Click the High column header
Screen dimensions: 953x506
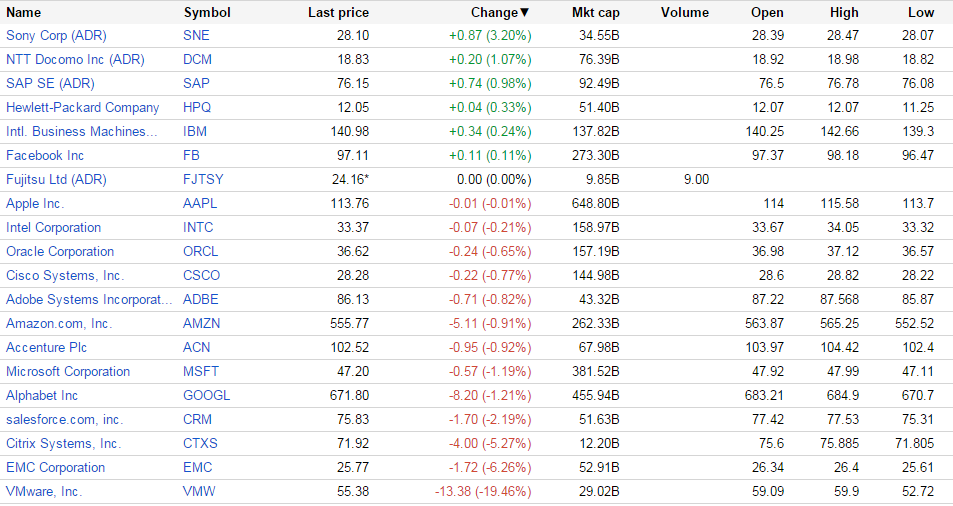[844, 13]
